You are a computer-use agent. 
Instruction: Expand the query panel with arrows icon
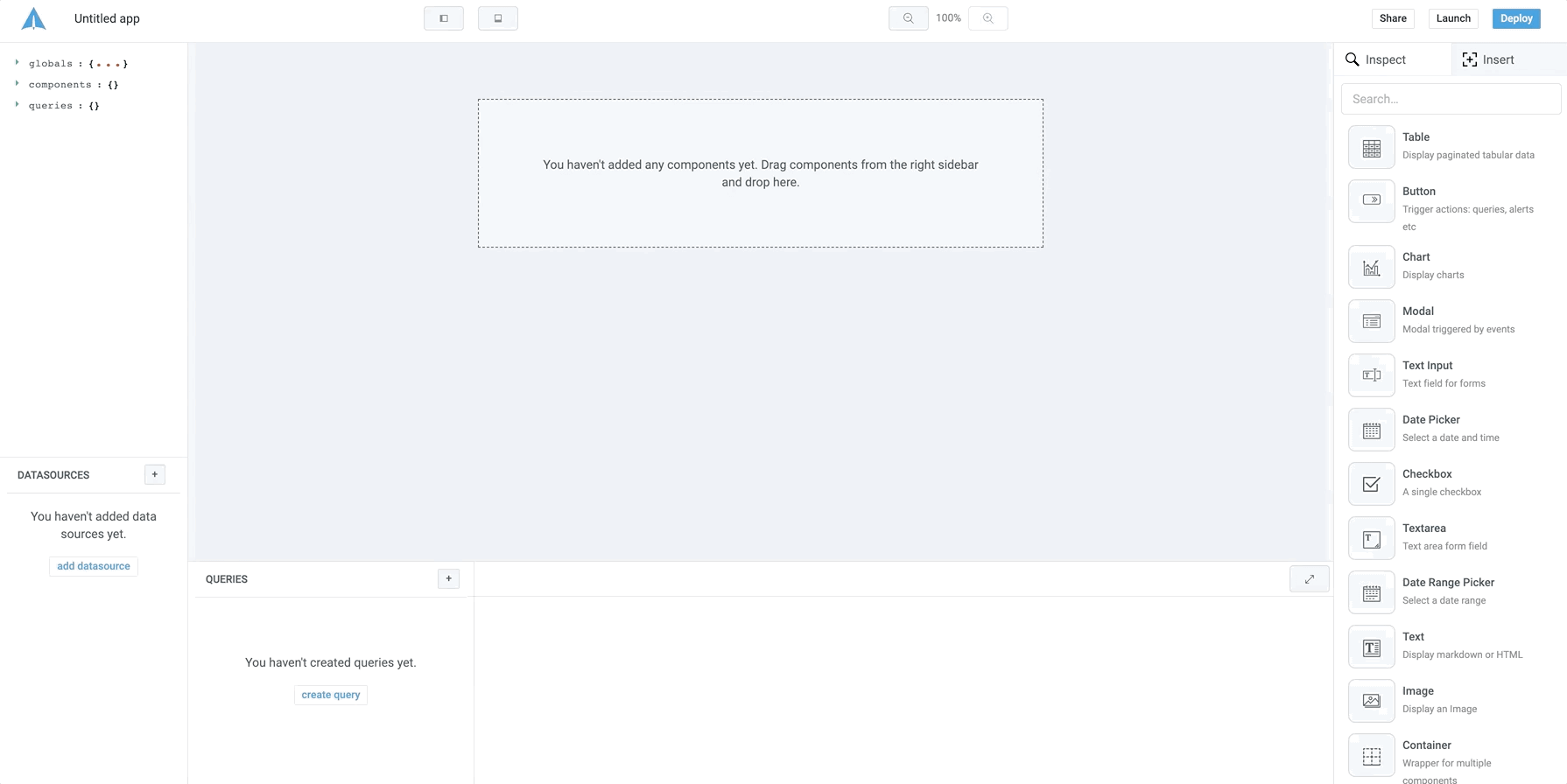[1309, 579]
